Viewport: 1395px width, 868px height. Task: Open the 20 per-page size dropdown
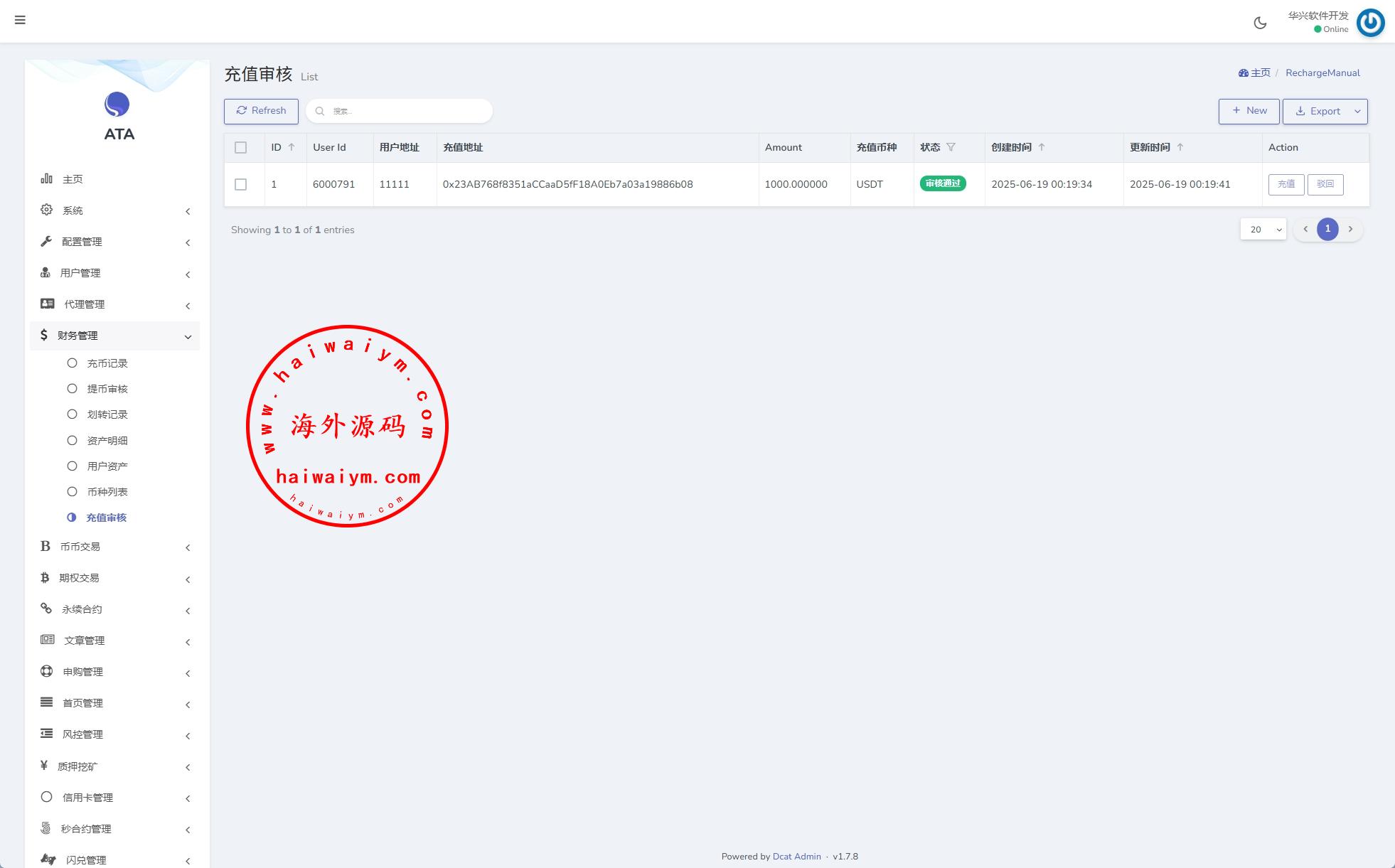(1263, 229)
